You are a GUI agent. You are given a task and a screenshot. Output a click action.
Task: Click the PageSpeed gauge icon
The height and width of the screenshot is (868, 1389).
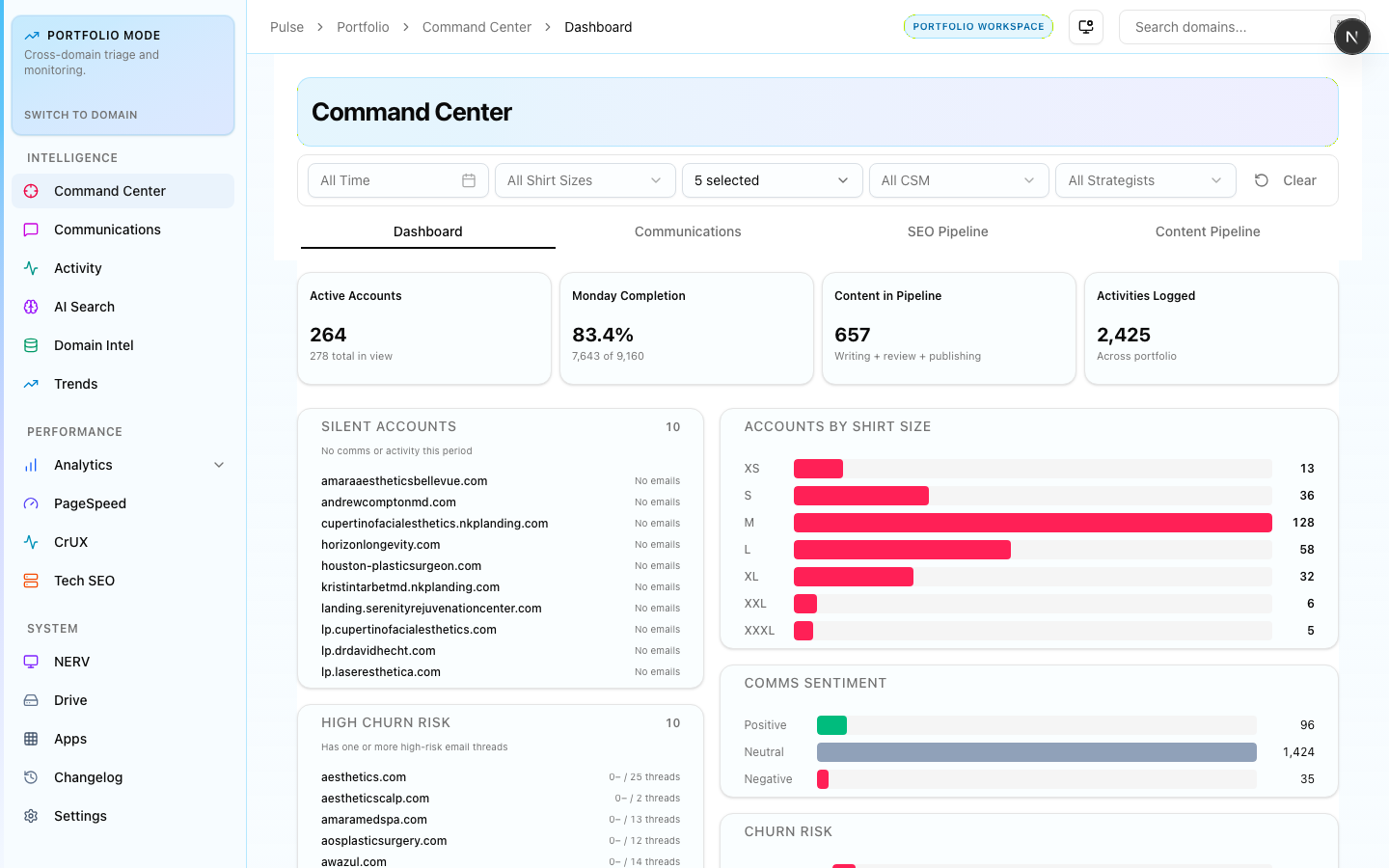31,503
